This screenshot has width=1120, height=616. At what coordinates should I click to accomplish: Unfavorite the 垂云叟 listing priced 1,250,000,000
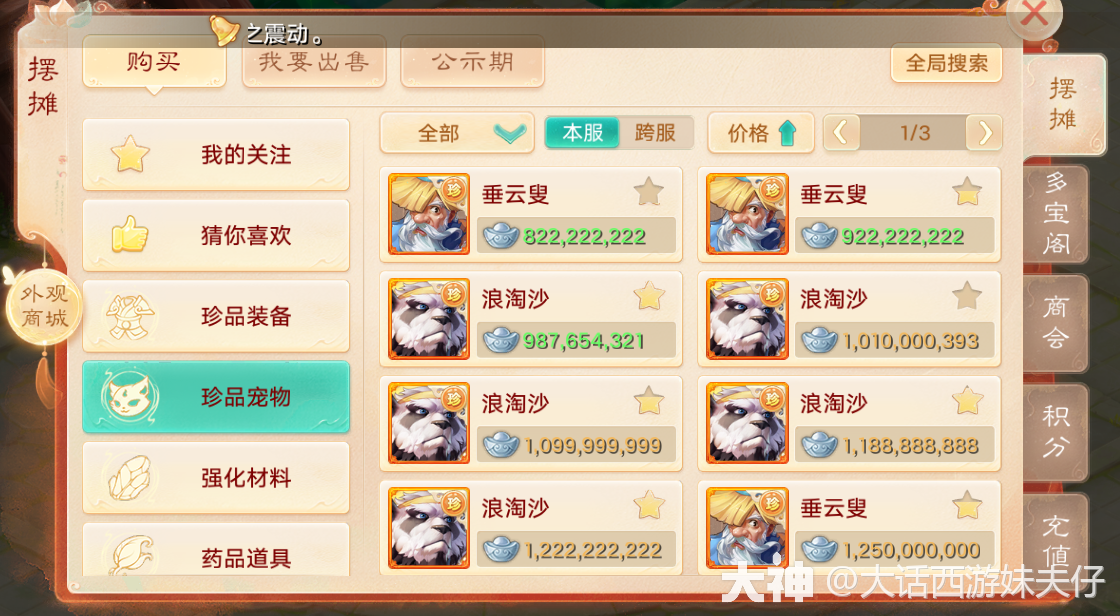coord(966,505)
